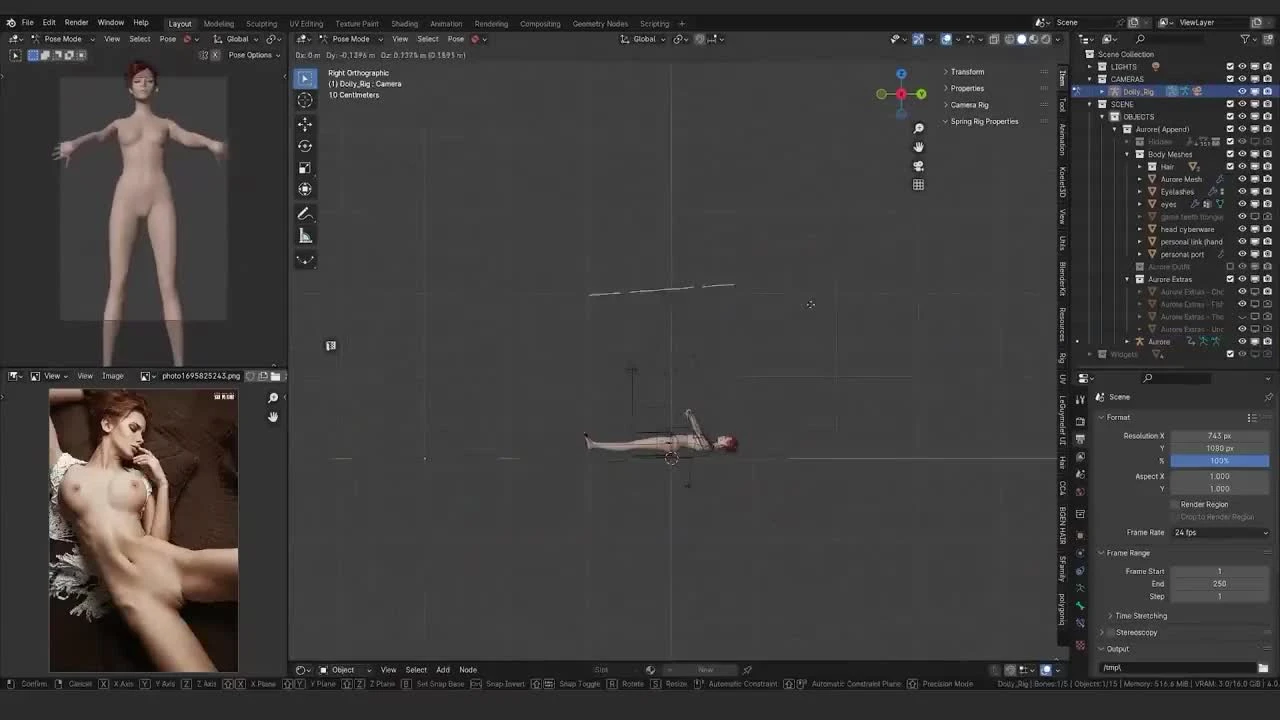
Task: Select the Measure tool
Action: [x=305, y=236]
